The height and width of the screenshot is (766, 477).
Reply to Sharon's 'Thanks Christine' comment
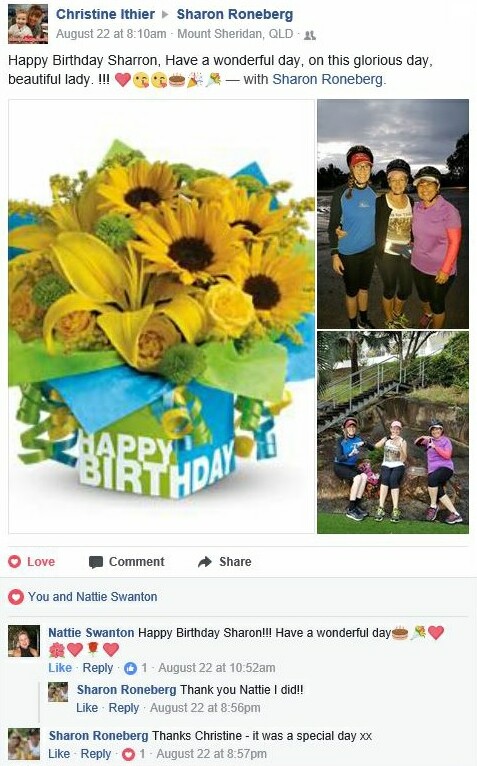pyautogui.click(x=96, y=754)
